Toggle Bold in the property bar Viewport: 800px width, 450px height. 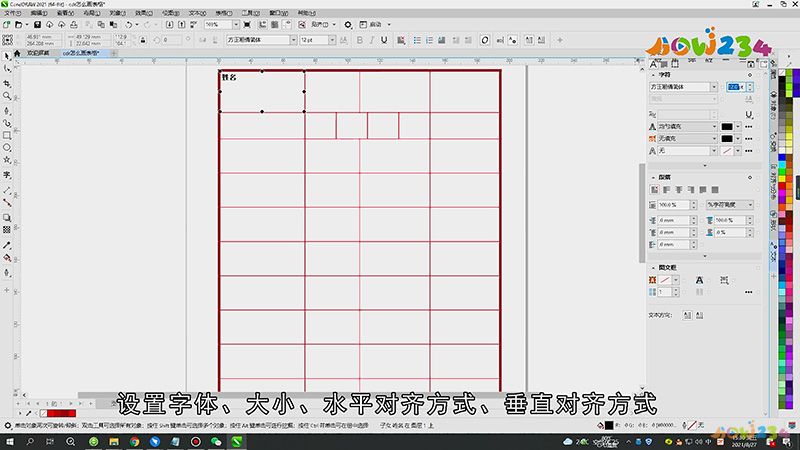360,40
